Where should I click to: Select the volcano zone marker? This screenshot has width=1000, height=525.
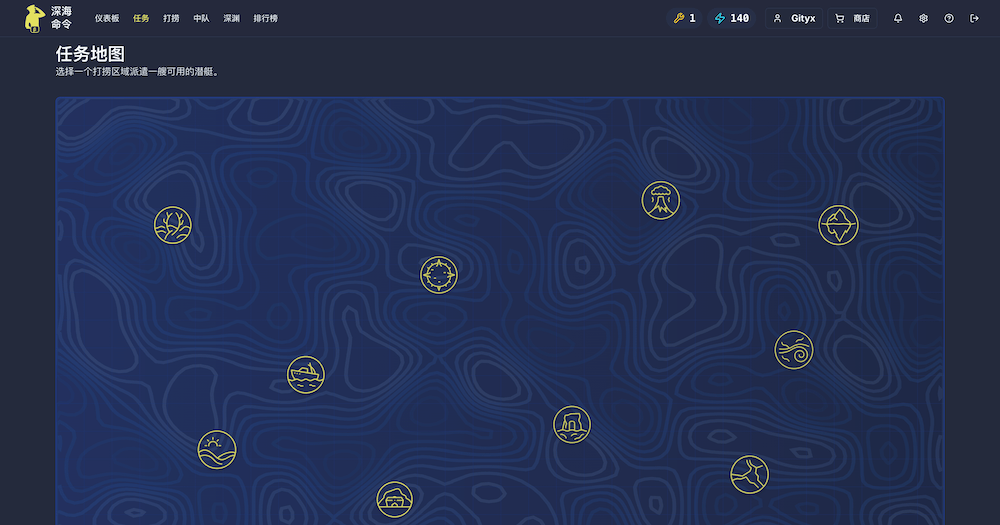(x=660, y=200)
